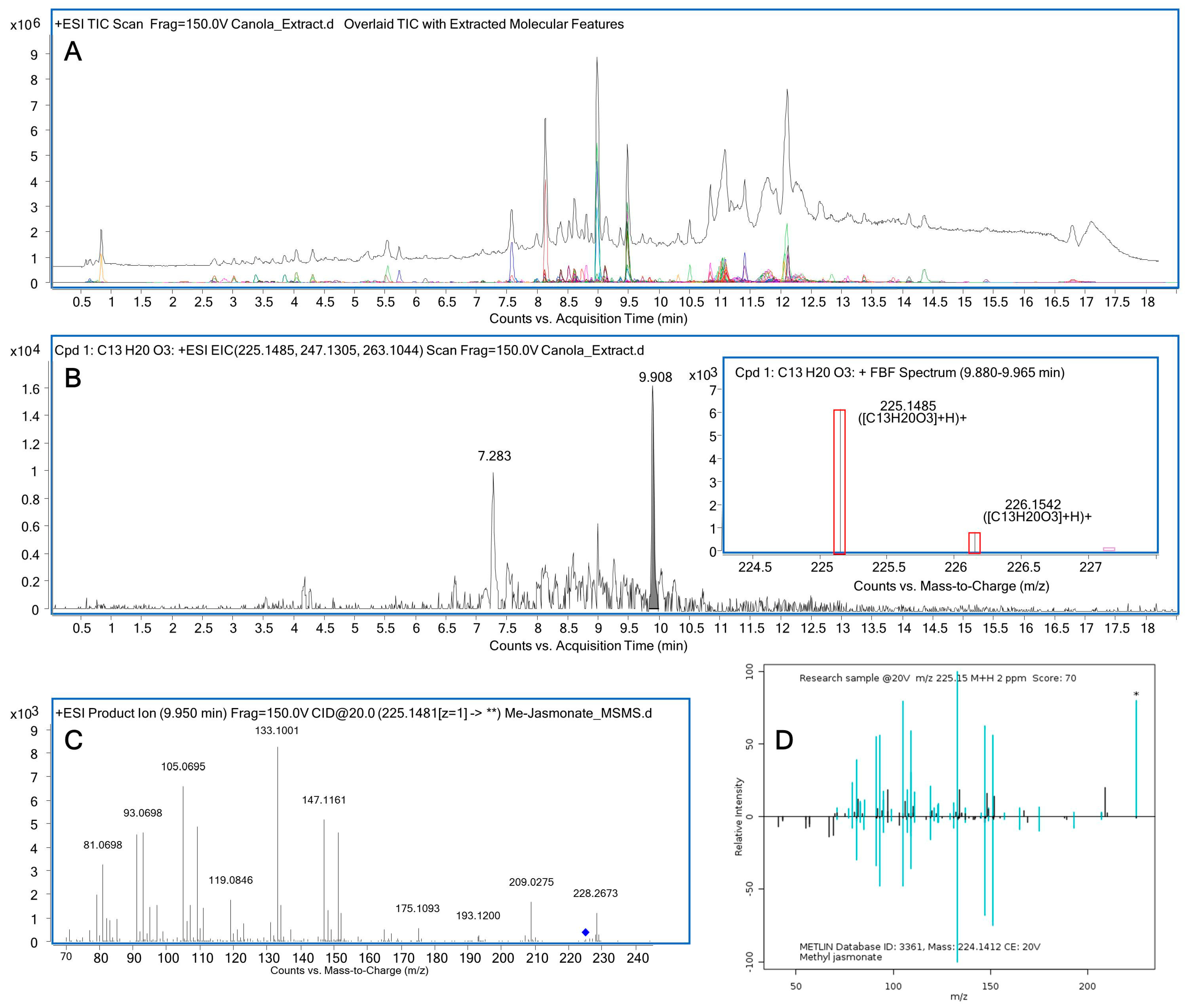Click the 105.0695 fragment label
The height and width of the screenshot is (1008, 1187).
coord(183,766)
